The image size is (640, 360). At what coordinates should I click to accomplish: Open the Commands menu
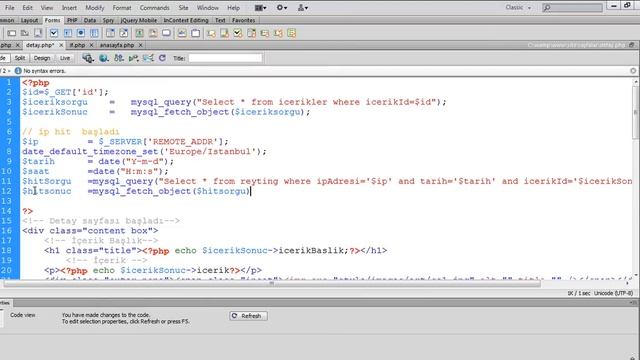(x=154, y=8)
